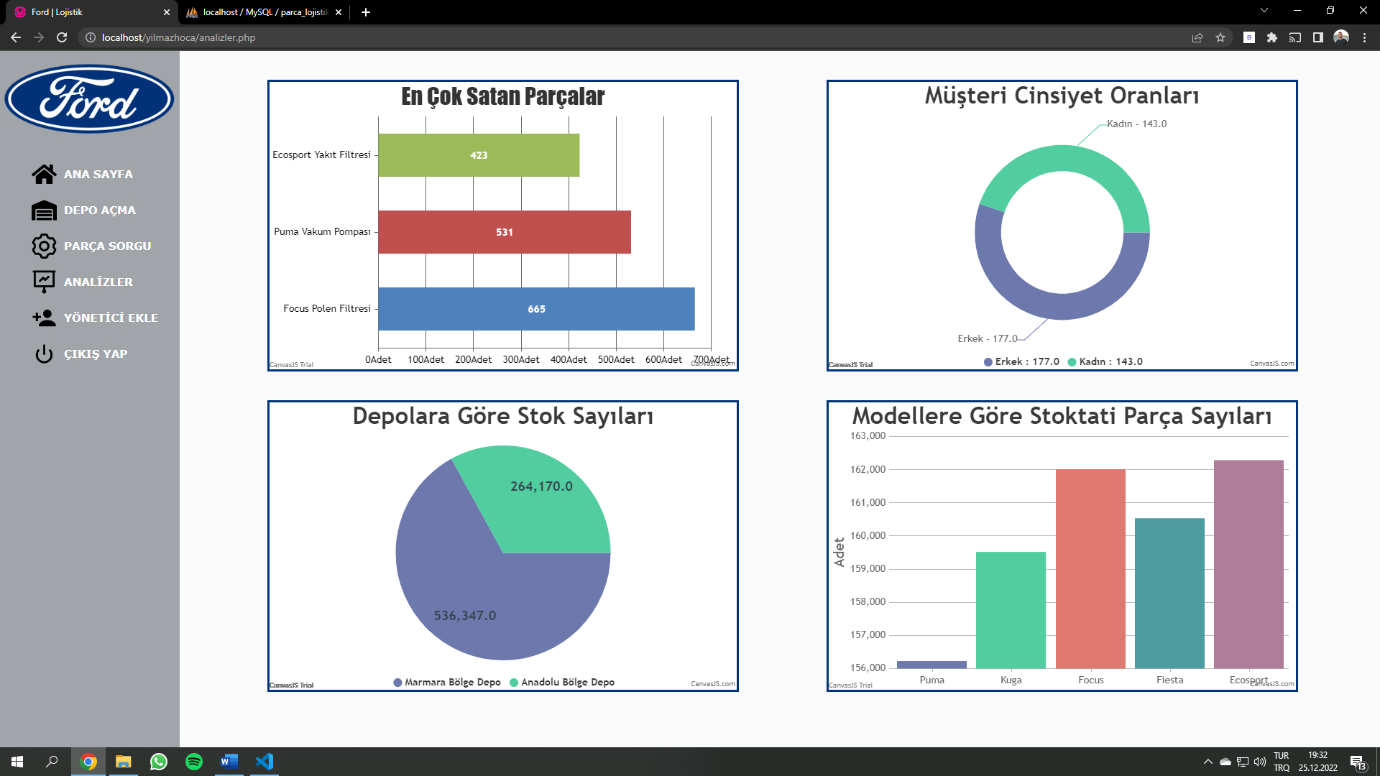The height and width of the screenshot is (776, 1380).
Task: Click the gear icon for Parça Sorgu
Action: point(44,246)
